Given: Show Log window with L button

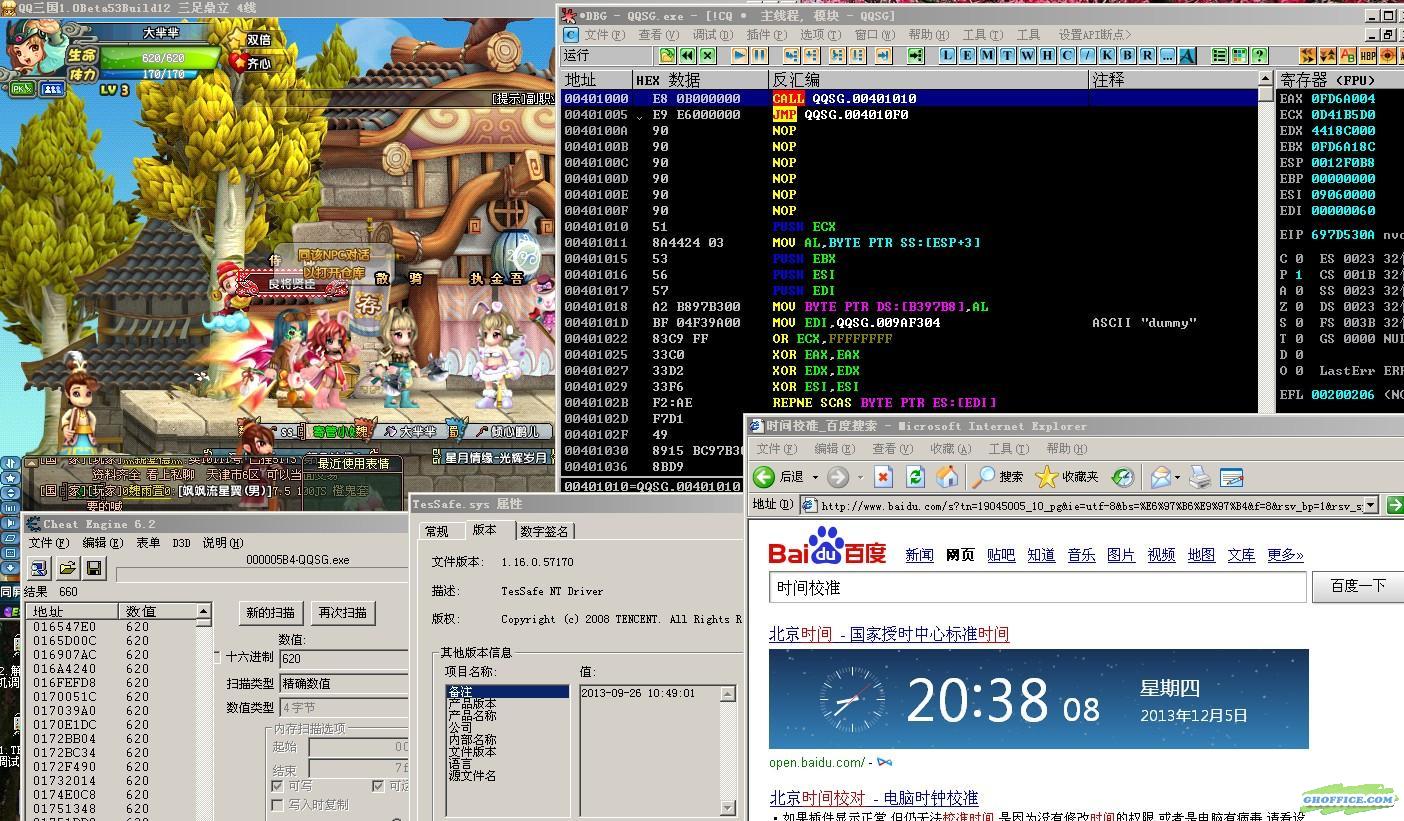Looking at the screenshot, I should coord(947,55).
